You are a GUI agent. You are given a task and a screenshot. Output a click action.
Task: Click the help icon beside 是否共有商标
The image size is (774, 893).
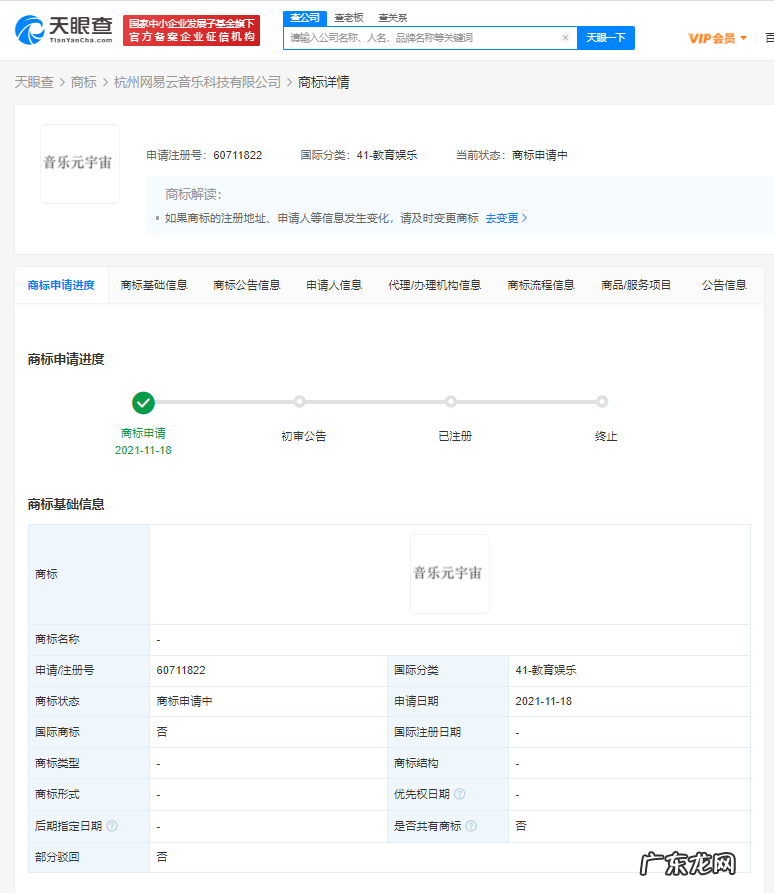pyautogui.click(x=471, y=826)
